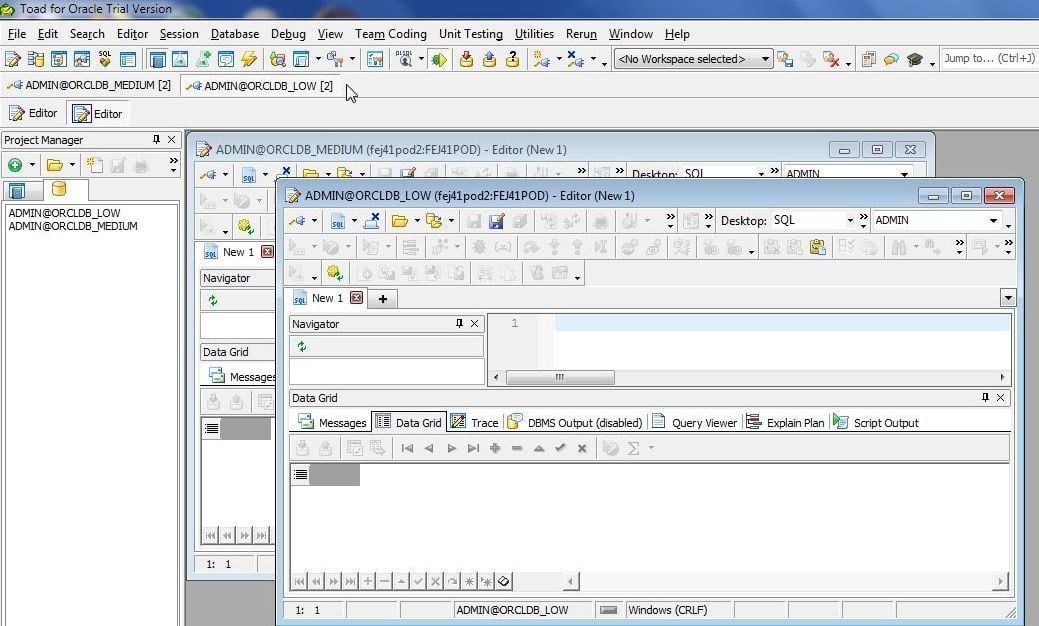1039x626 pixels.
Task: Toggle the pin on the Project Manager panel
Action: (x=156, y=139)
